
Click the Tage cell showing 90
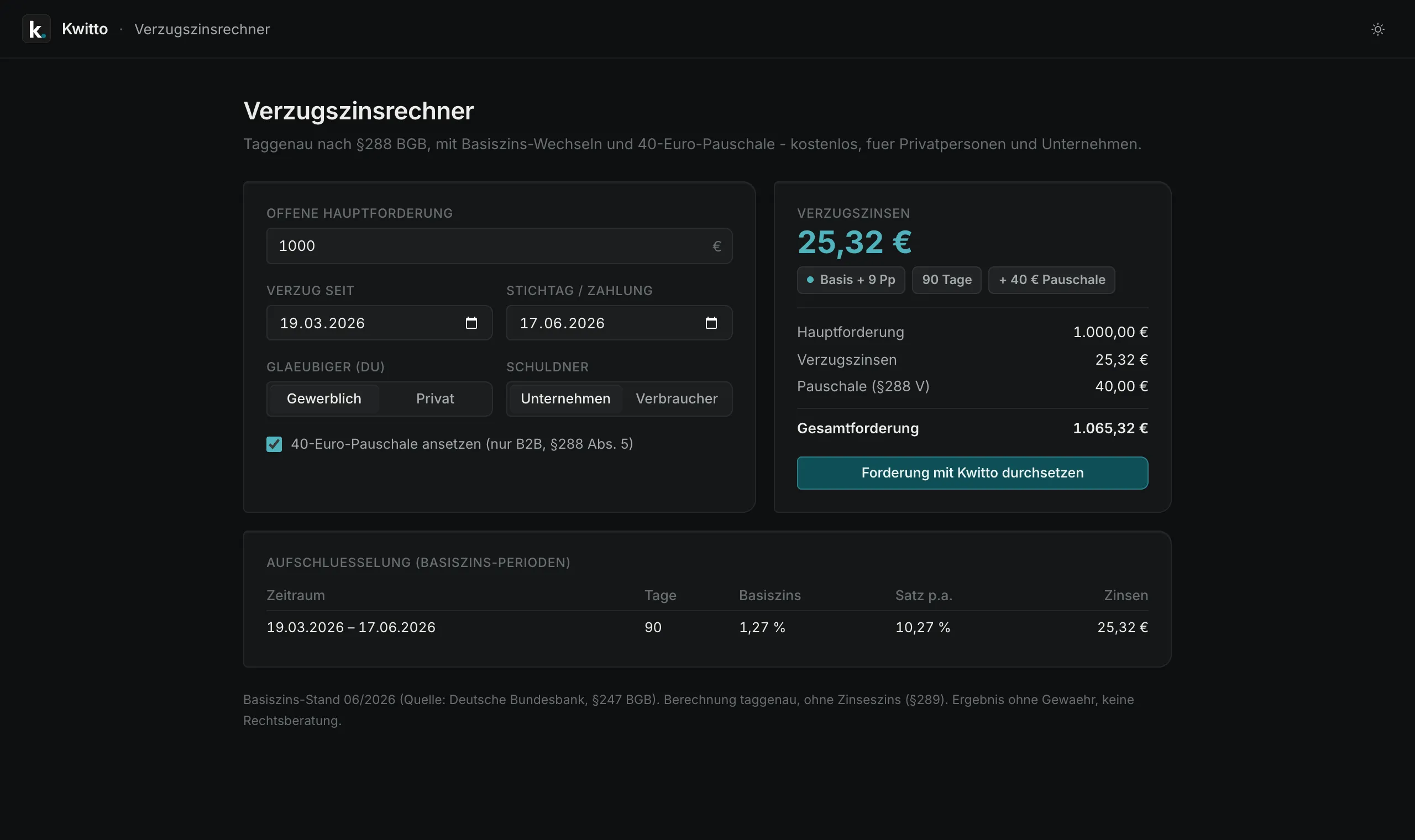pos(653,627)
